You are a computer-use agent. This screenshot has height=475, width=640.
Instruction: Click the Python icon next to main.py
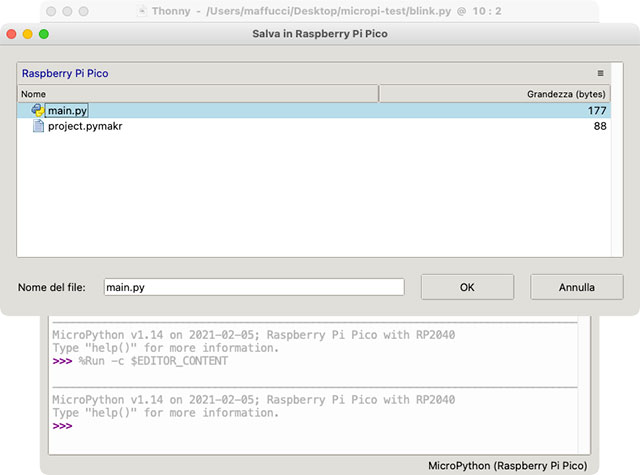[x=37, y=110]
